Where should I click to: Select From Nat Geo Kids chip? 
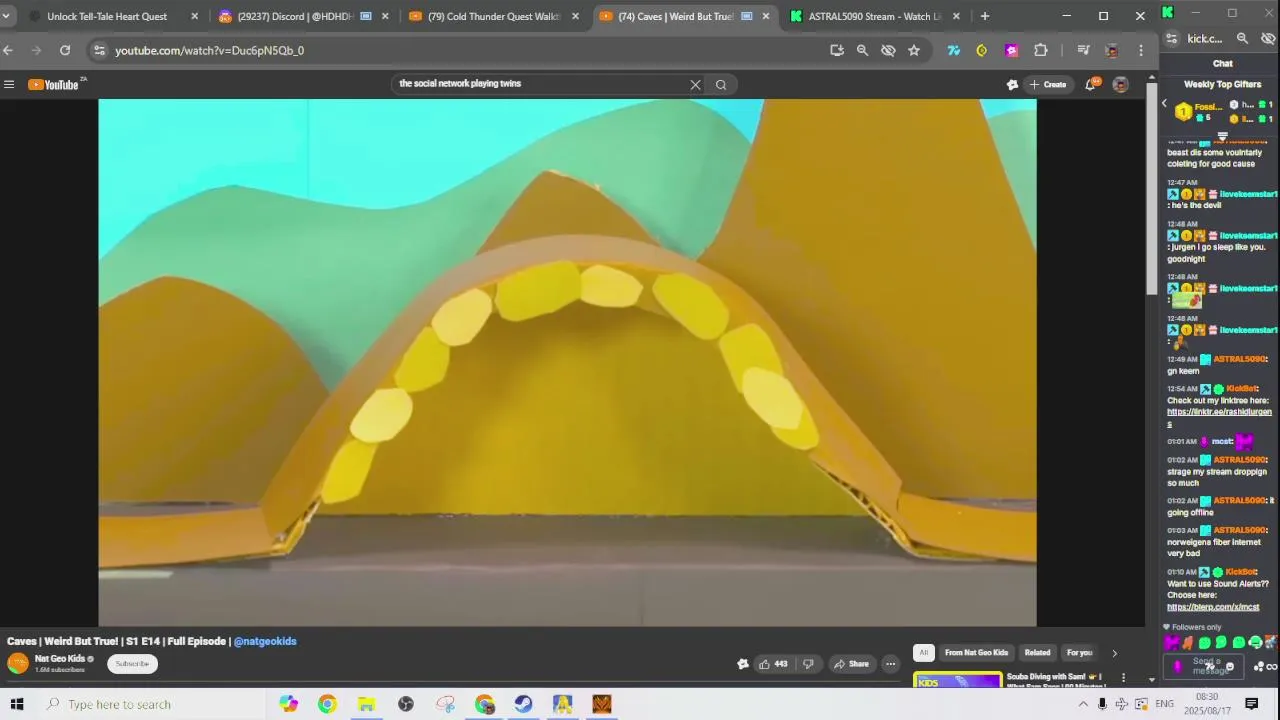[976, 653]
